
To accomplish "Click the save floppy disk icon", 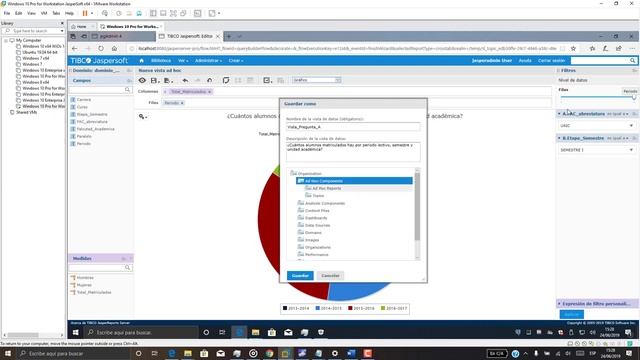I will pos(154,80).
